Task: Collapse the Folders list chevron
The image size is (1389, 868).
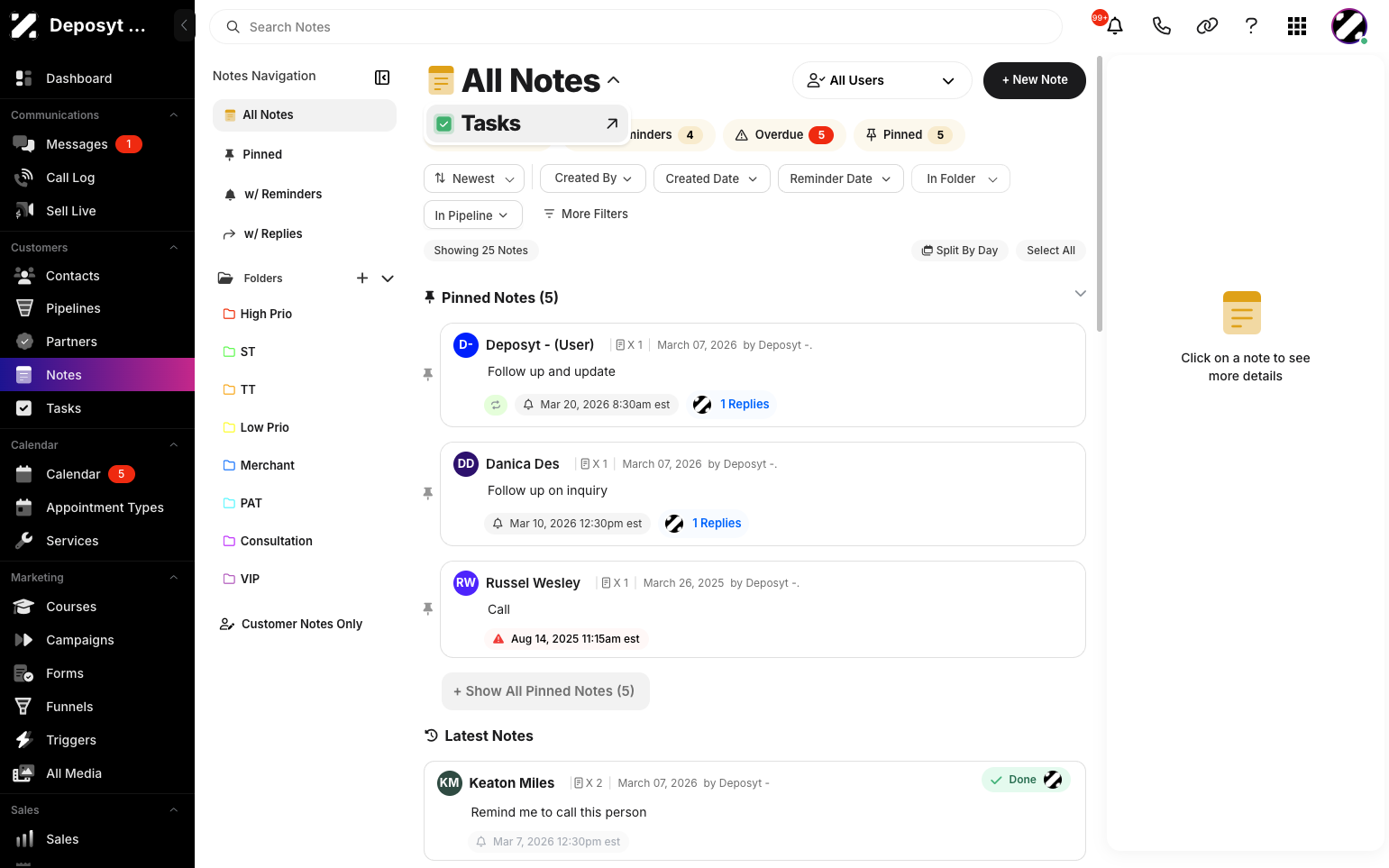Action: pyautogui.click(x=388, y=279)
